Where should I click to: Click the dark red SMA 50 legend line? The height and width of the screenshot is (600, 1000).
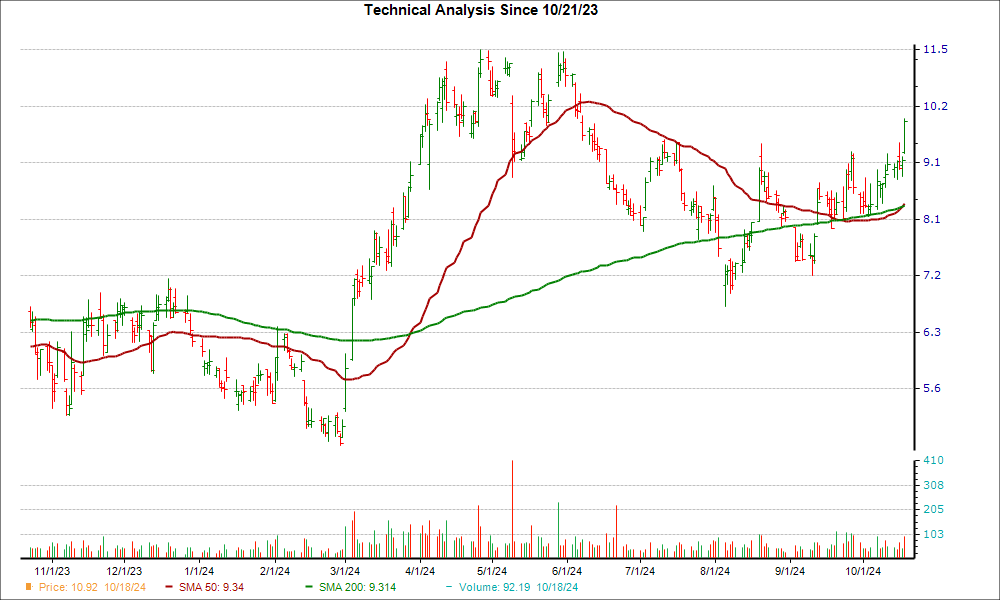point(169,587)
